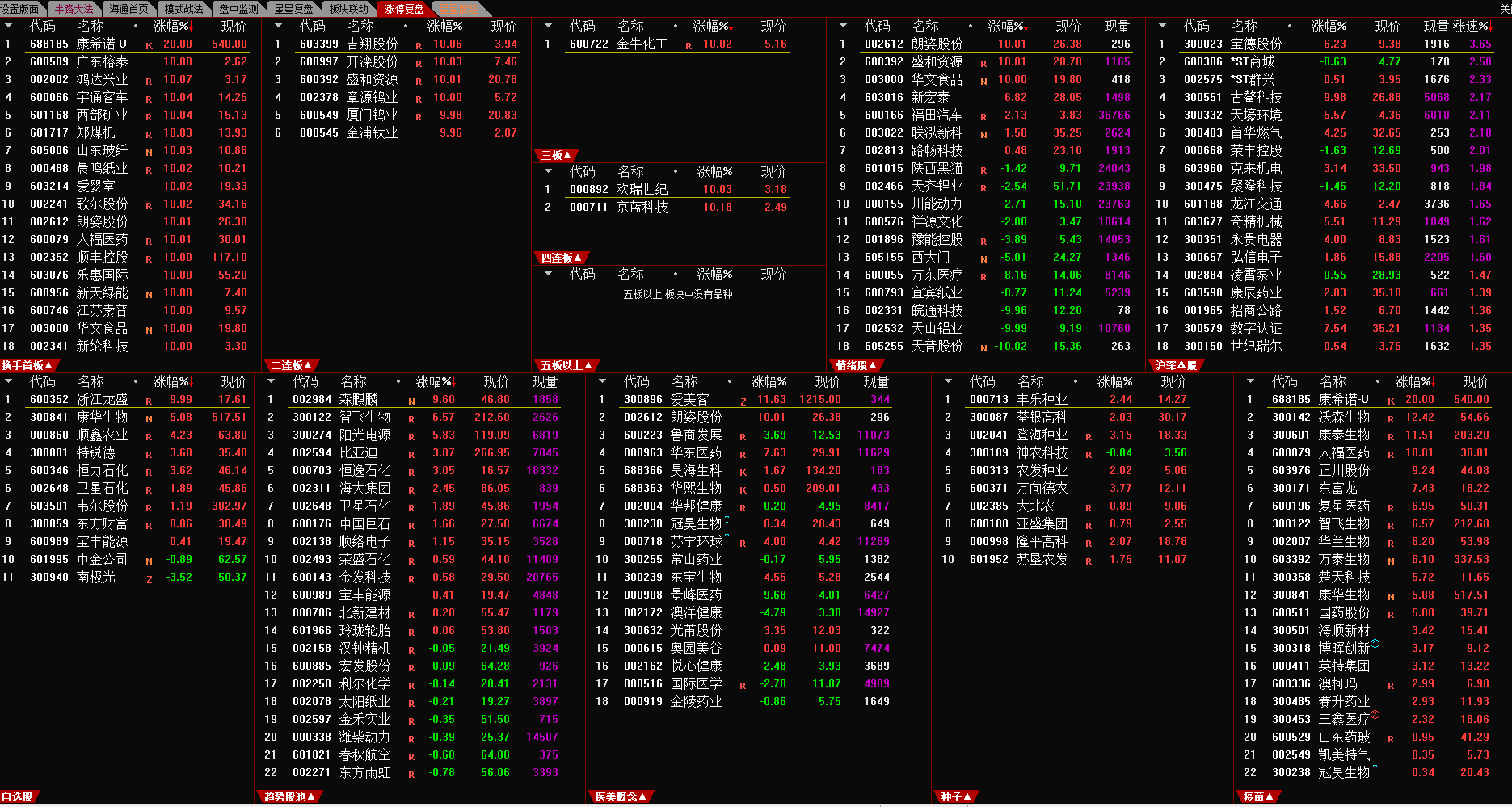Click the 三板 panel label
1512x807 pixels.
555,155
